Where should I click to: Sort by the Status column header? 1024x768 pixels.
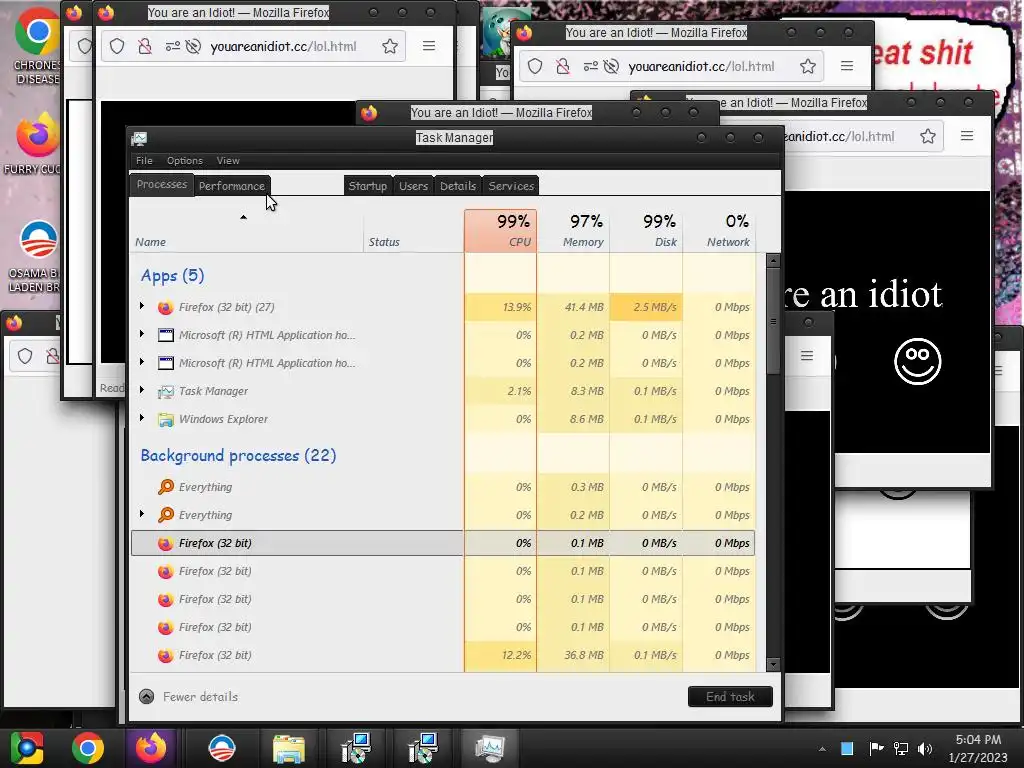pos(413,231)
